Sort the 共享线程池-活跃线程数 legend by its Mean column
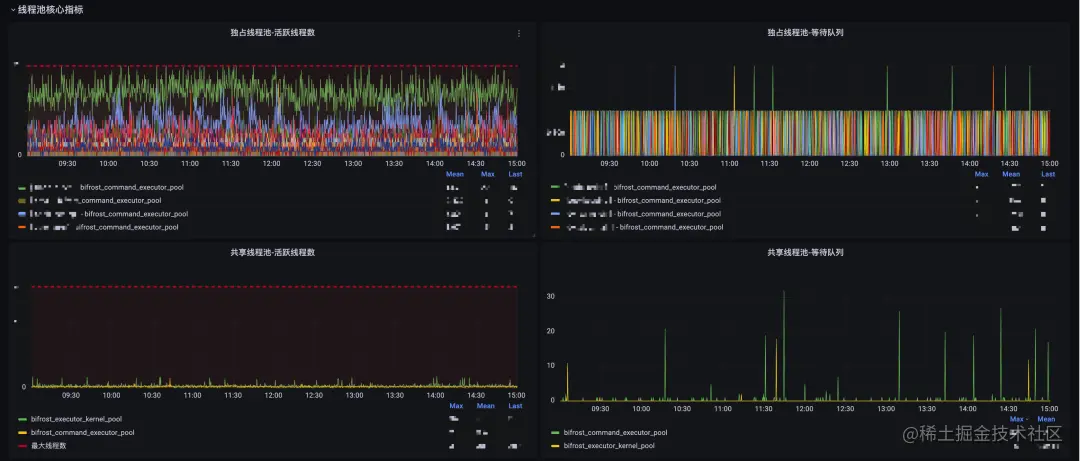This screenshot has height=461, width=1080. pyautogui.click(x=486, y=406)
